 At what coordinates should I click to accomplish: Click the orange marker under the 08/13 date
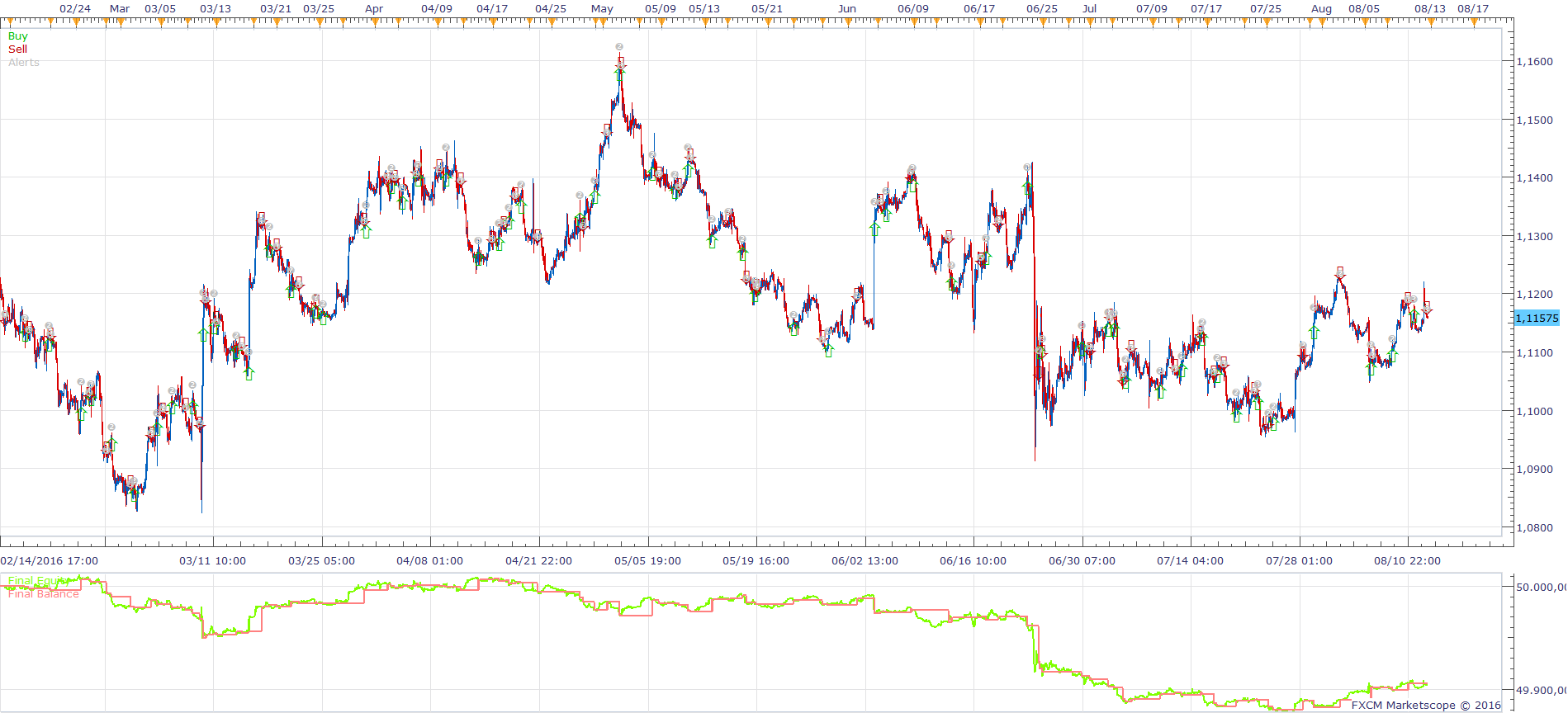[x=1431, y=22]
